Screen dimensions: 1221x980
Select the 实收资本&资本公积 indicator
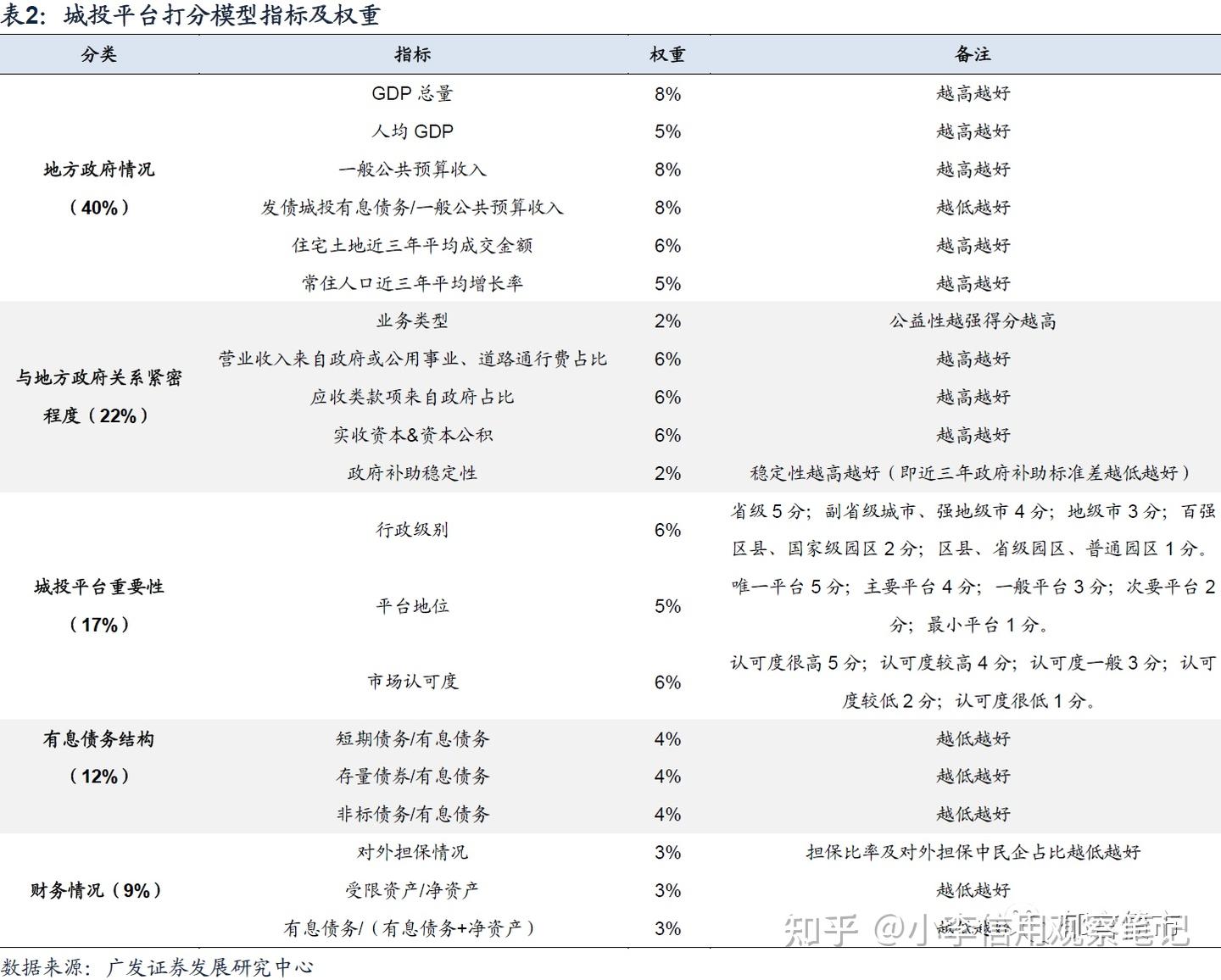[412, 436]
